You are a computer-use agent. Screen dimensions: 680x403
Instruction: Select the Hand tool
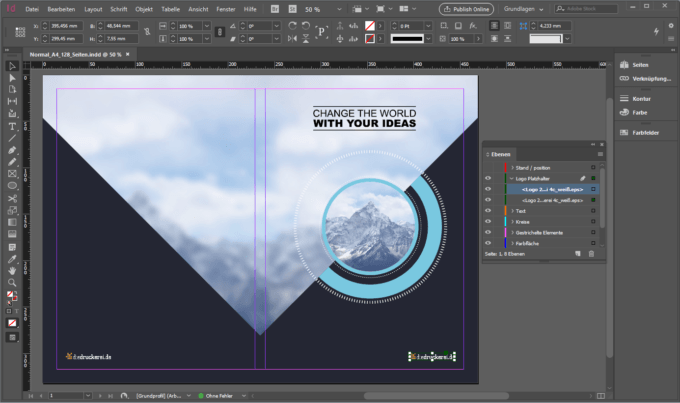(x=12, y=271)
